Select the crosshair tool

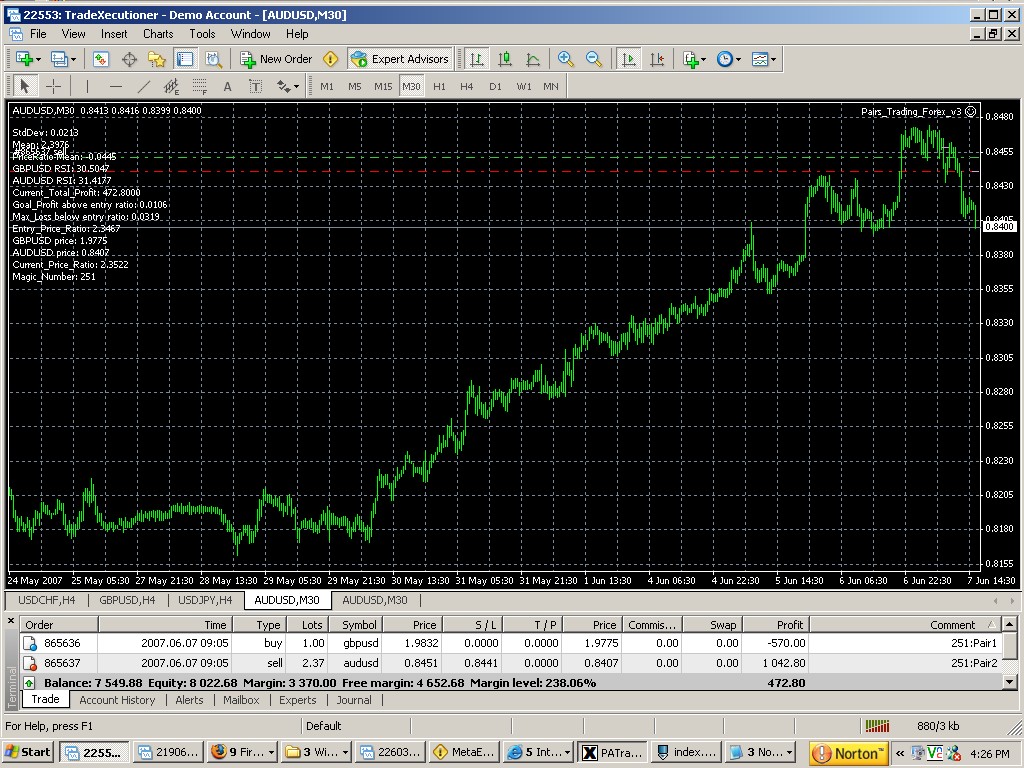[54, 86]
